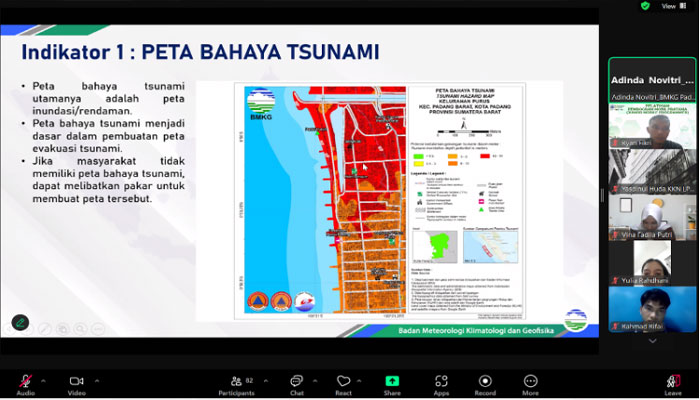Select Yulia Rahdhani's video thumbnail
Image resolution: width=700 pixels, height=400 pixels.
point(652,263)
